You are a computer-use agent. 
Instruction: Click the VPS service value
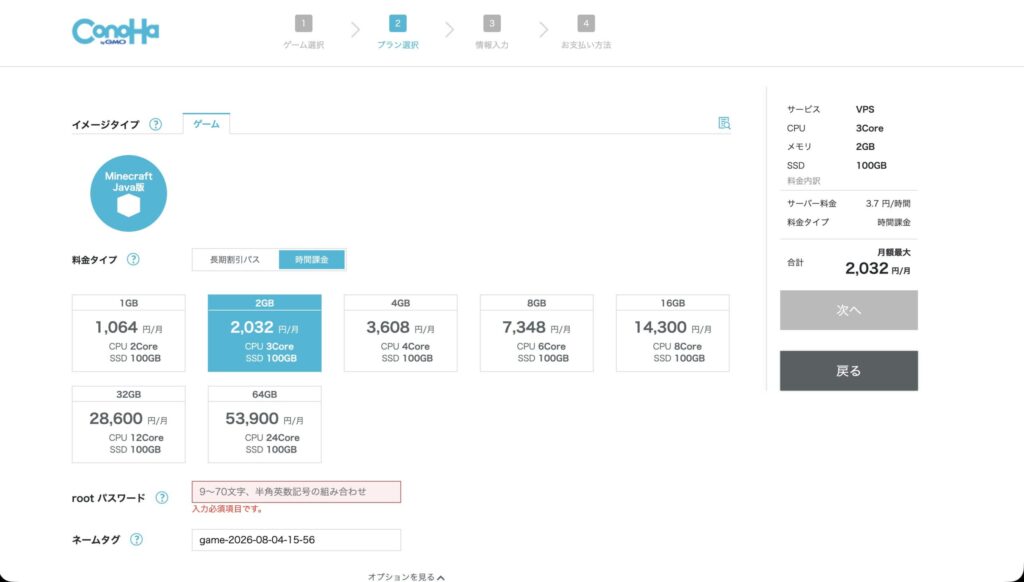pyautogui.click(x=865, y=109)
